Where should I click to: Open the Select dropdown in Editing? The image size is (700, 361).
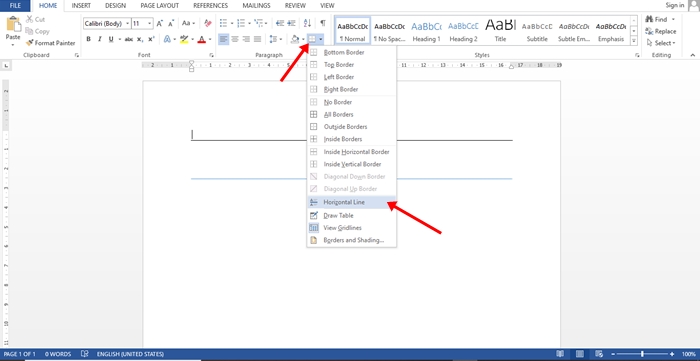click(x=661, y=43)
